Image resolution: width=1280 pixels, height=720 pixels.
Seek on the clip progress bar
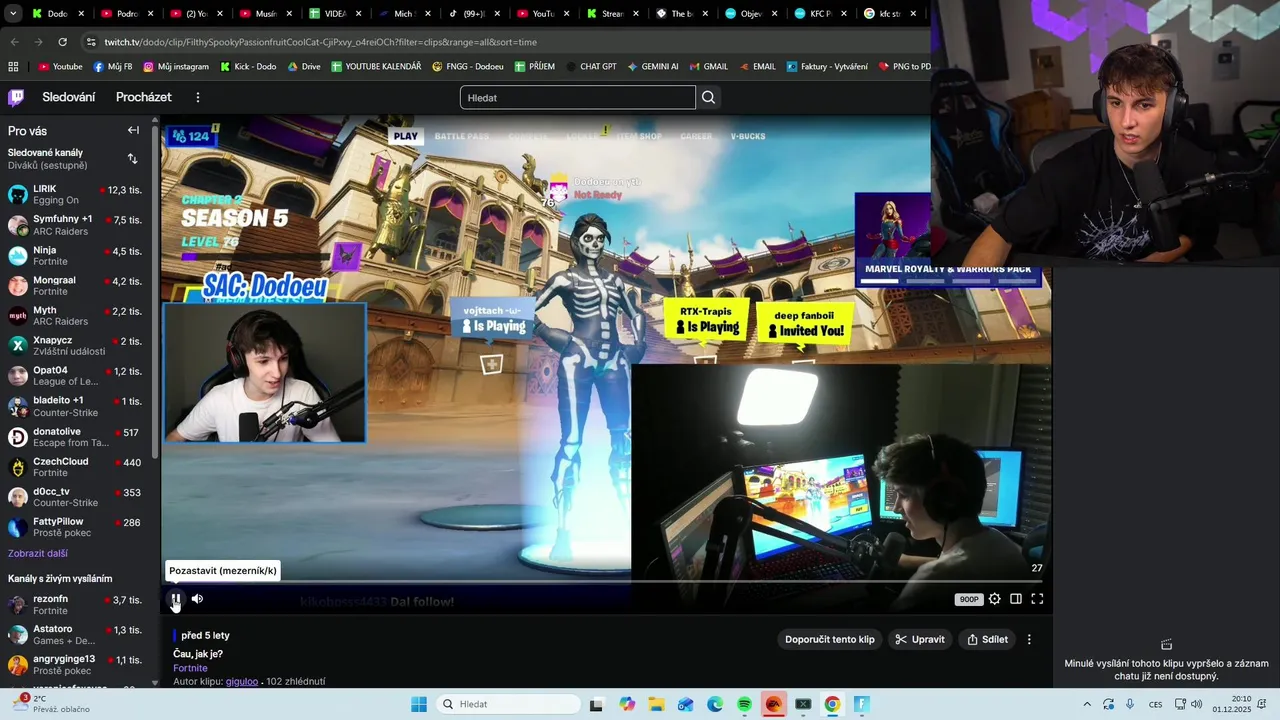[605, 581]
